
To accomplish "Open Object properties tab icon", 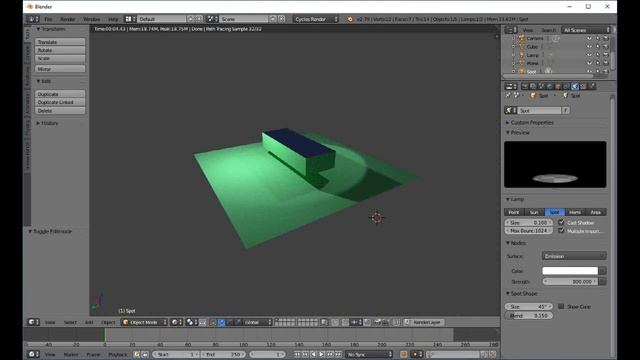I will 558,87.
